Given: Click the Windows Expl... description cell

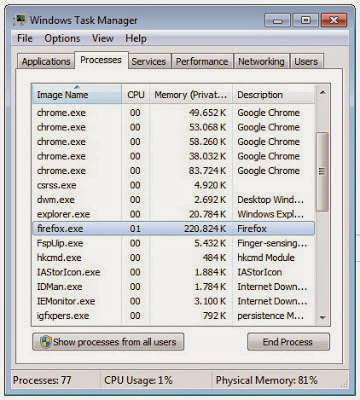Looking at the screenshot, I should (270, 214).
